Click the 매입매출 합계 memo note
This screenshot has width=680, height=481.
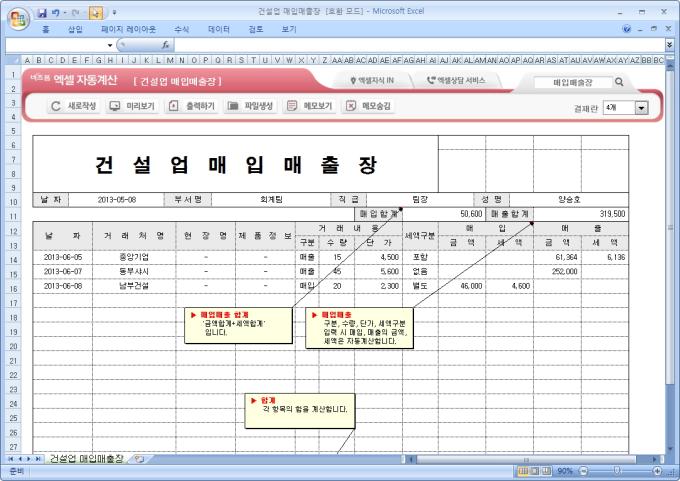pyautogui.click(x=238, y=325)
